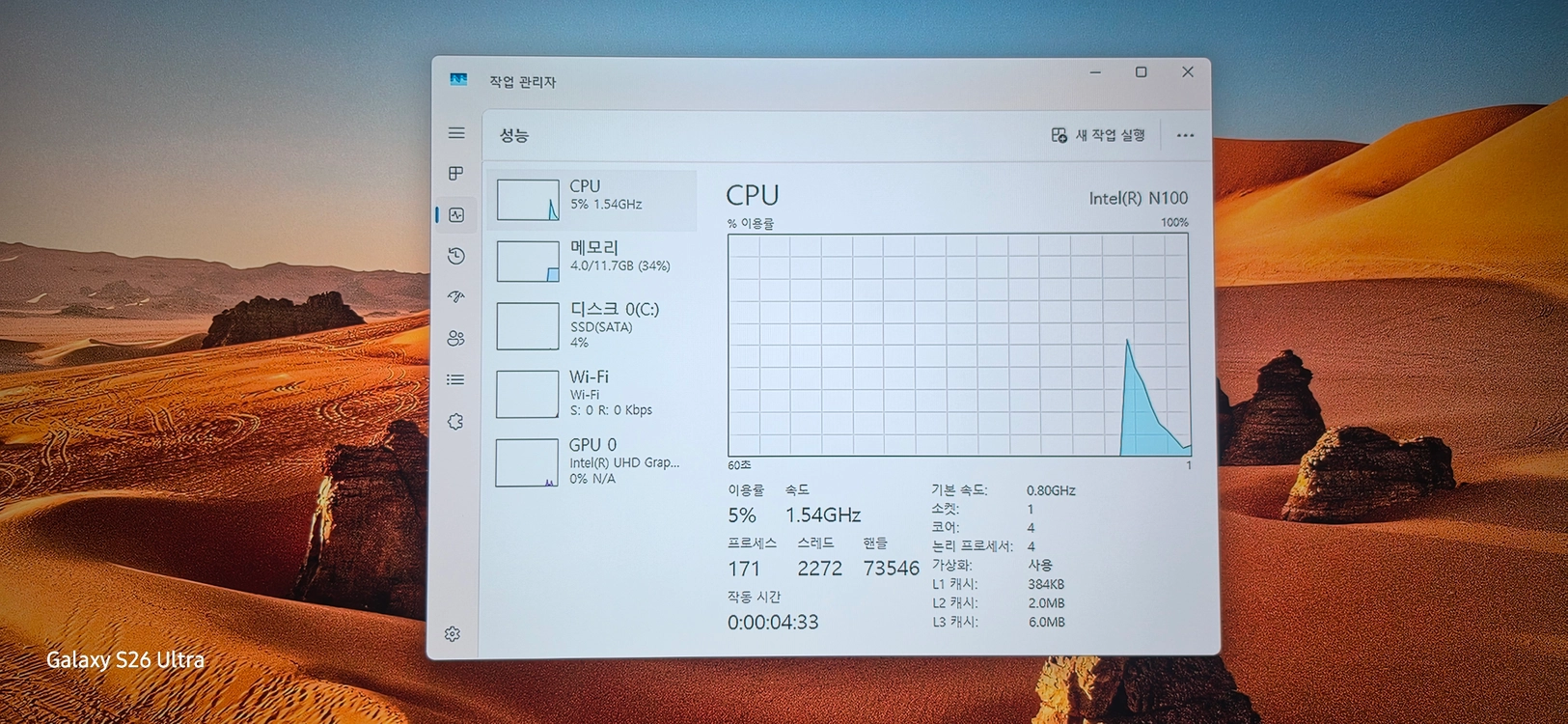Viewport: 1568px width, 724px height.
Task: Click the uptime value 0:00:04:33
Action: (x=773, y=623)
